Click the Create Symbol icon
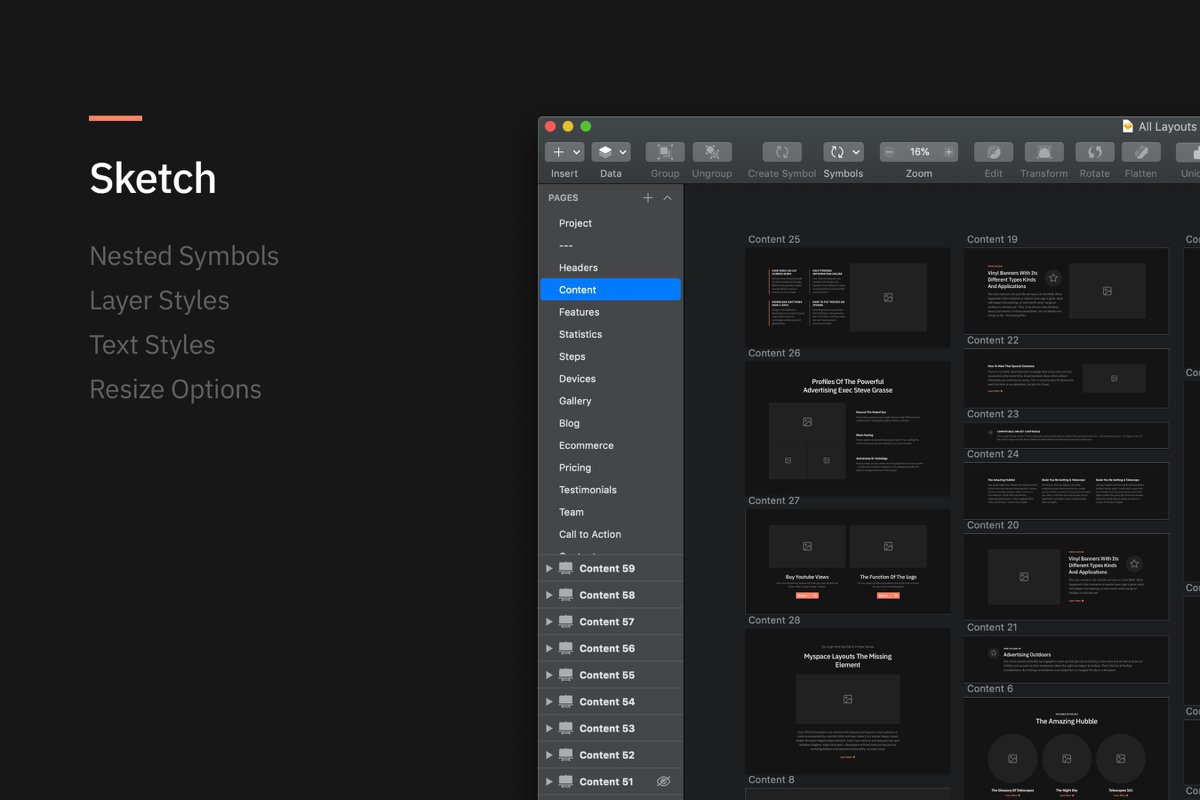Viewport: 1200px width, 800px height. coord(782,152)
